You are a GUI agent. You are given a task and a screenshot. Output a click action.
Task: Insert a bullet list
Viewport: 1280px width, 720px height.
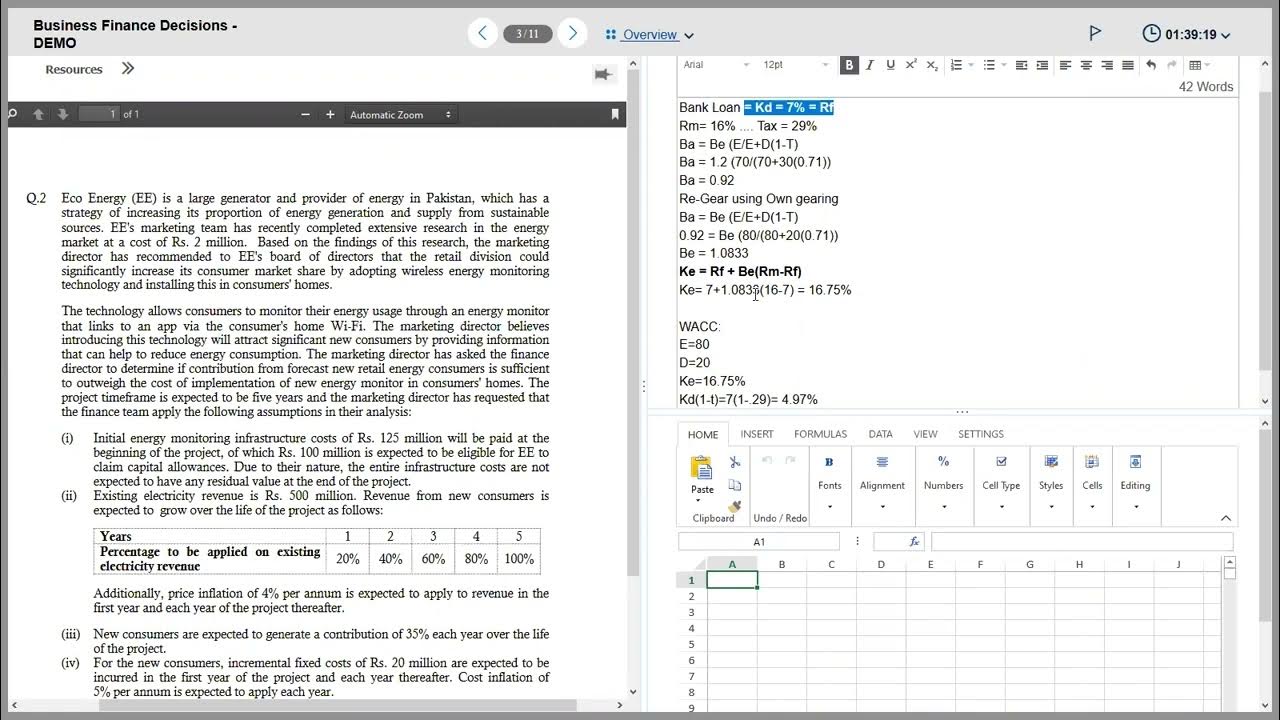click(x=989, y=65)
